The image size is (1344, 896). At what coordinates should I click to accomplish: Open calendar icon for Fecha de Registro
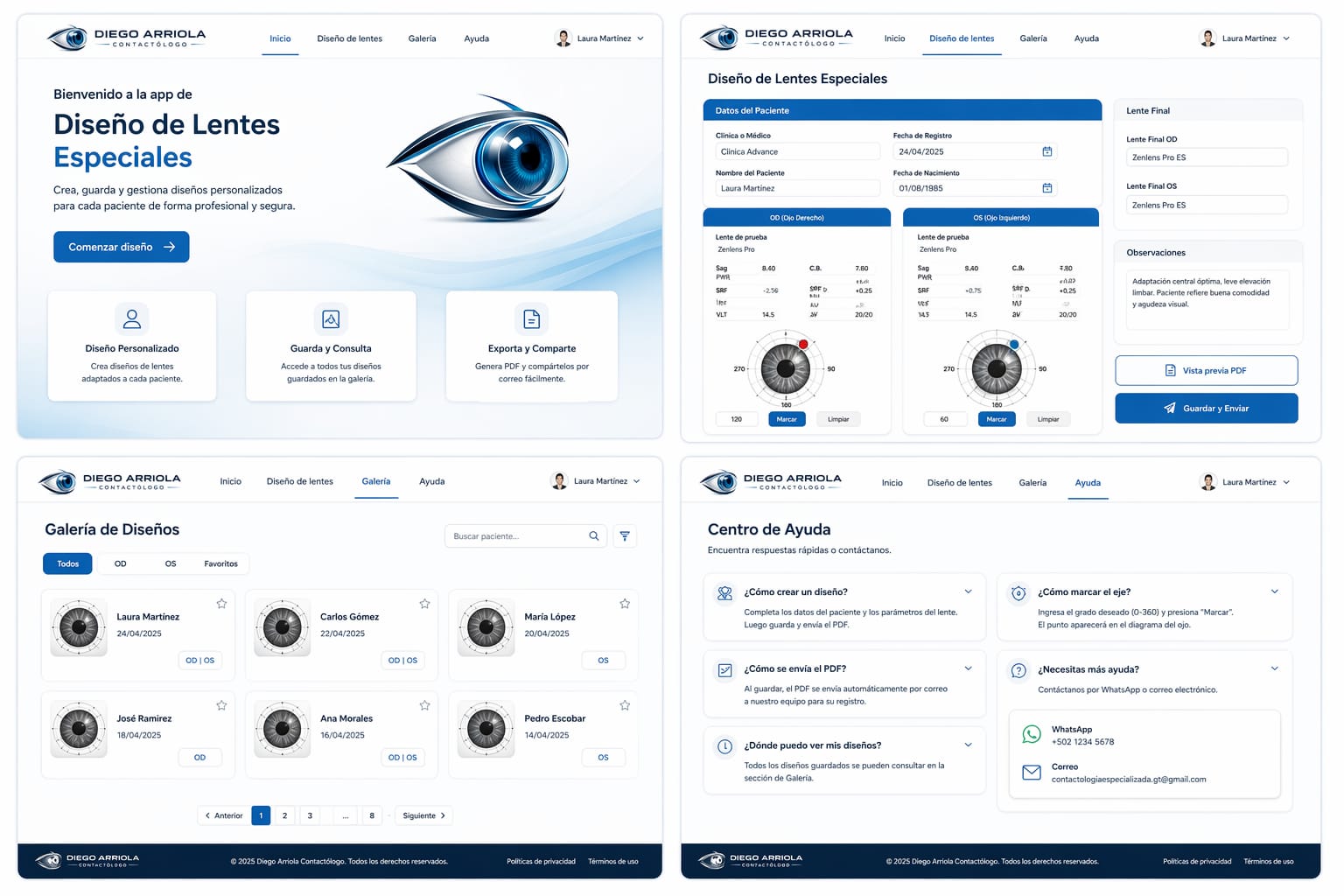point(1047,151)
